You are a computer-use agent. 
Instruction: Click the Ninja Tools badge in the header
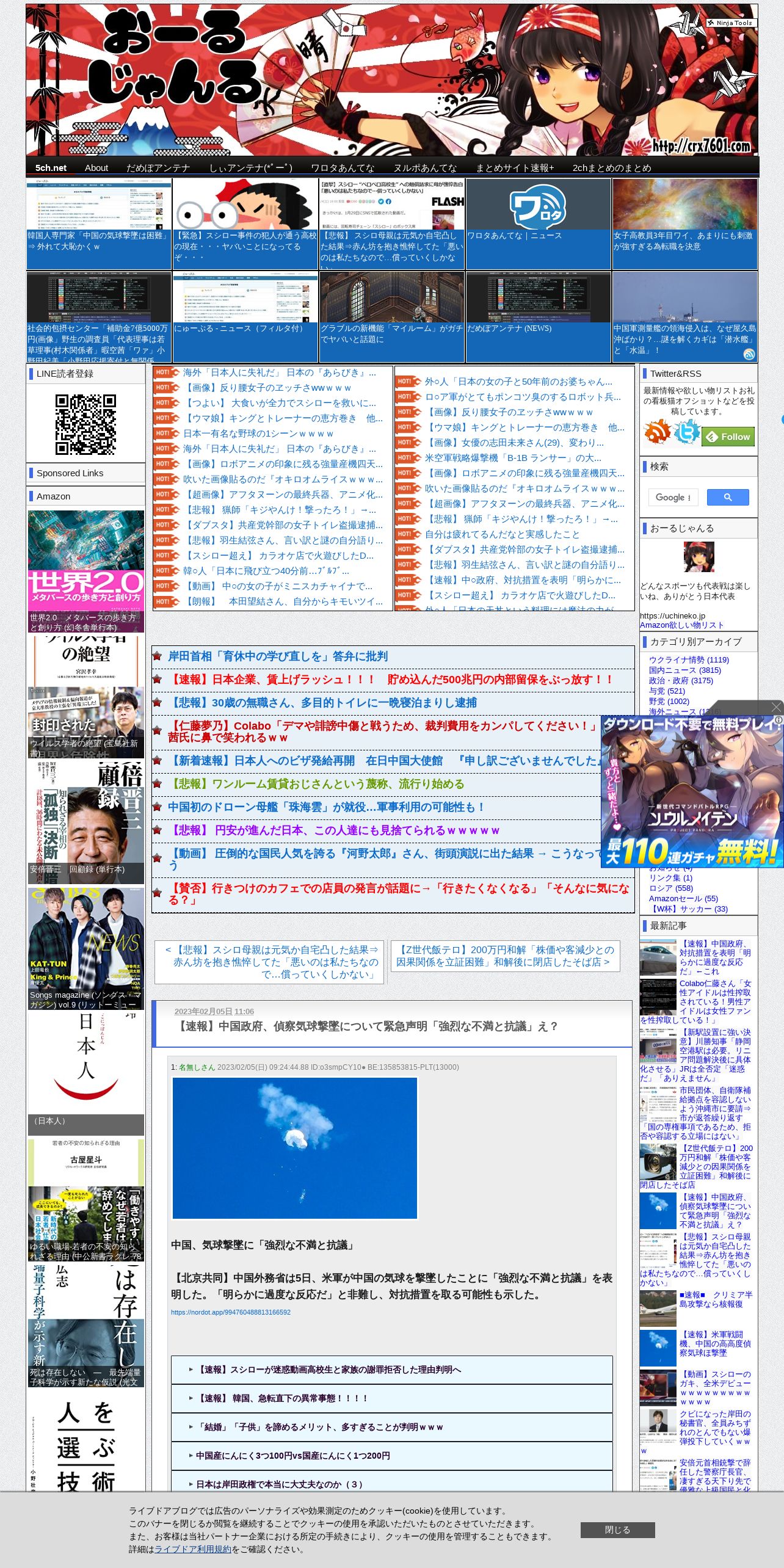pos(731,23)
